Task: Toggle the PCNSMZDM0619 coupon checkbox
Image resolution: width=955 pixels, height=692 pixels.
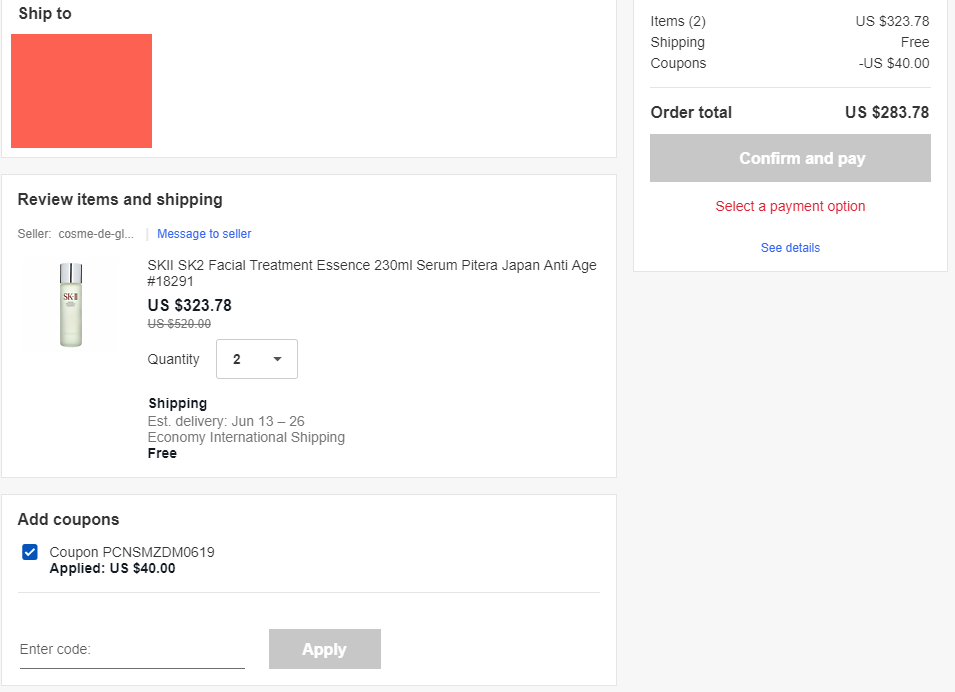Action: coord(30,552)
